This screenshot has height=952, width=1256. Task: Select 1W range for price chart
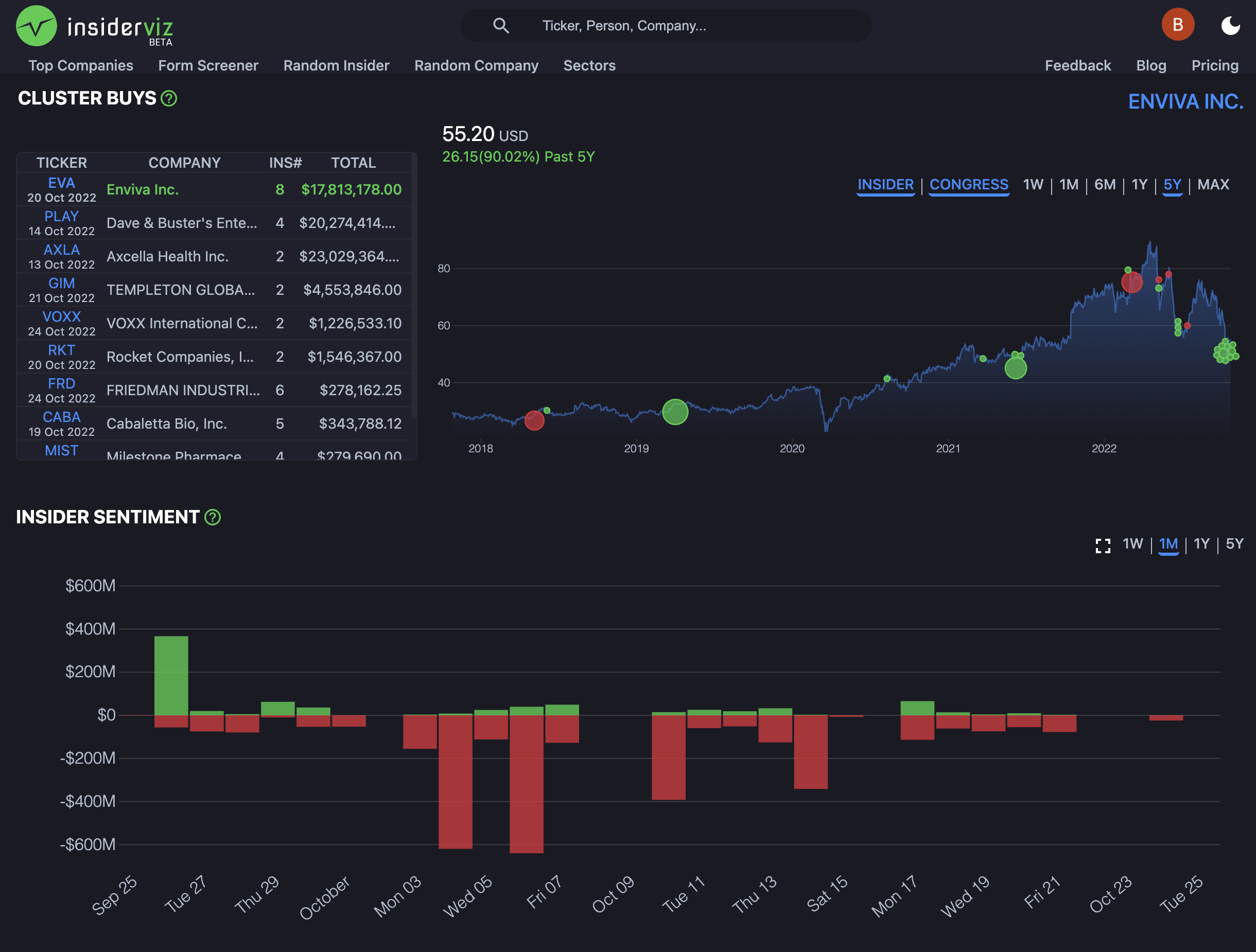(x=1033, y=185)
